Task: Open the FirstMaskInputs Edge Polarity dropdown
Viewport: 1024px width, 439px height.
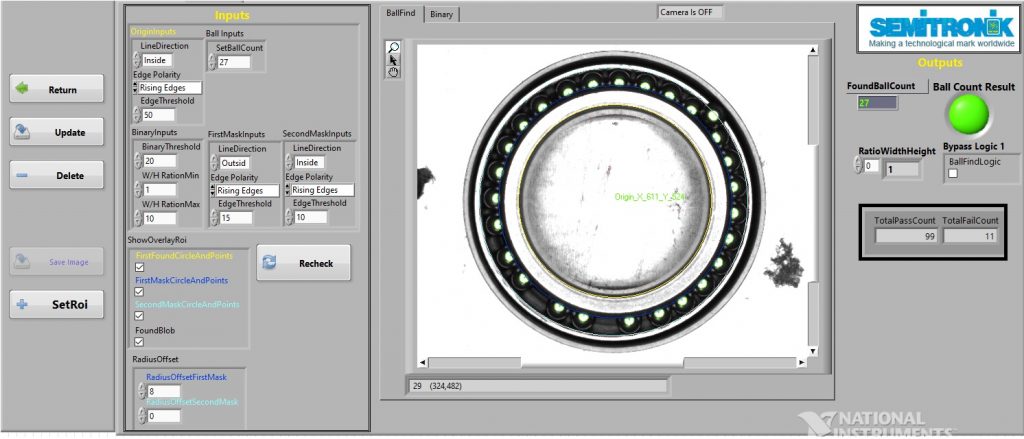Action: [214, 190]
